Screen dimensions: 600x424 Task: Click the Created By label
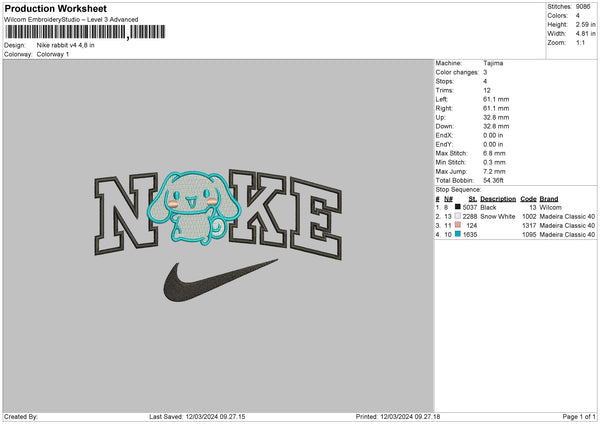(21, 417)
